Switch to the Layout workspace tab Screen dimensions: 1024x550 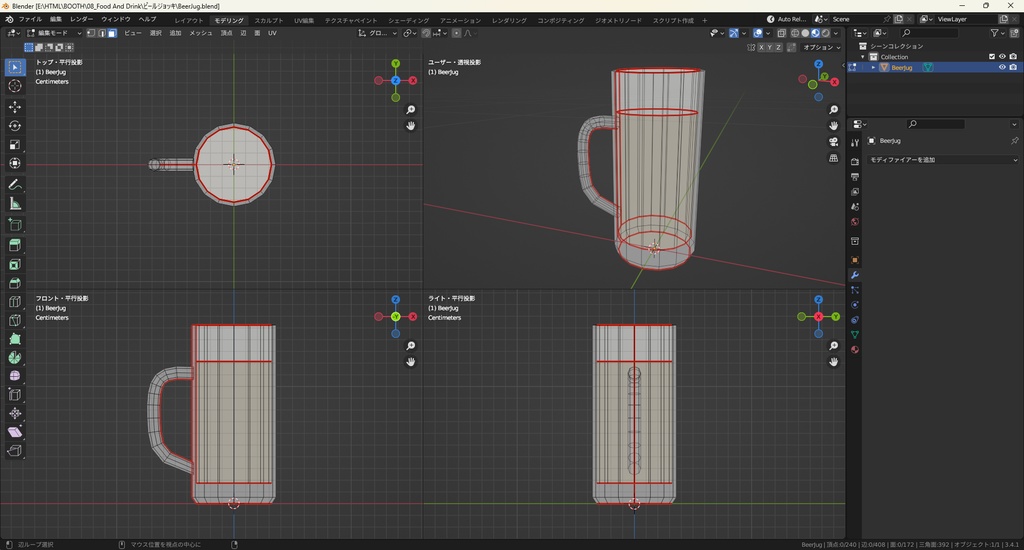click(x=189, y=20)
